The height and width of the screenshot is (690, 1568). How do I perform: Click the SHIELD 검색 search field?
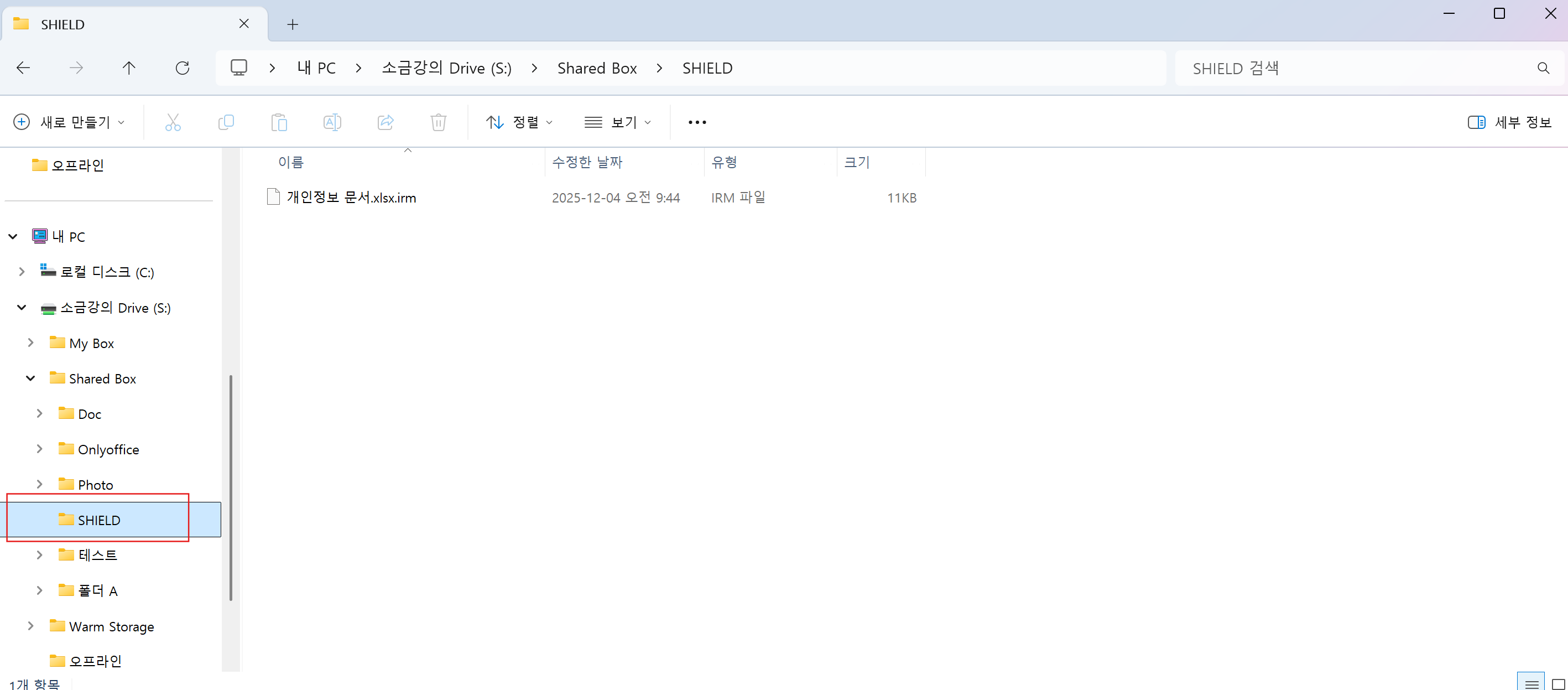(1357, 68)
